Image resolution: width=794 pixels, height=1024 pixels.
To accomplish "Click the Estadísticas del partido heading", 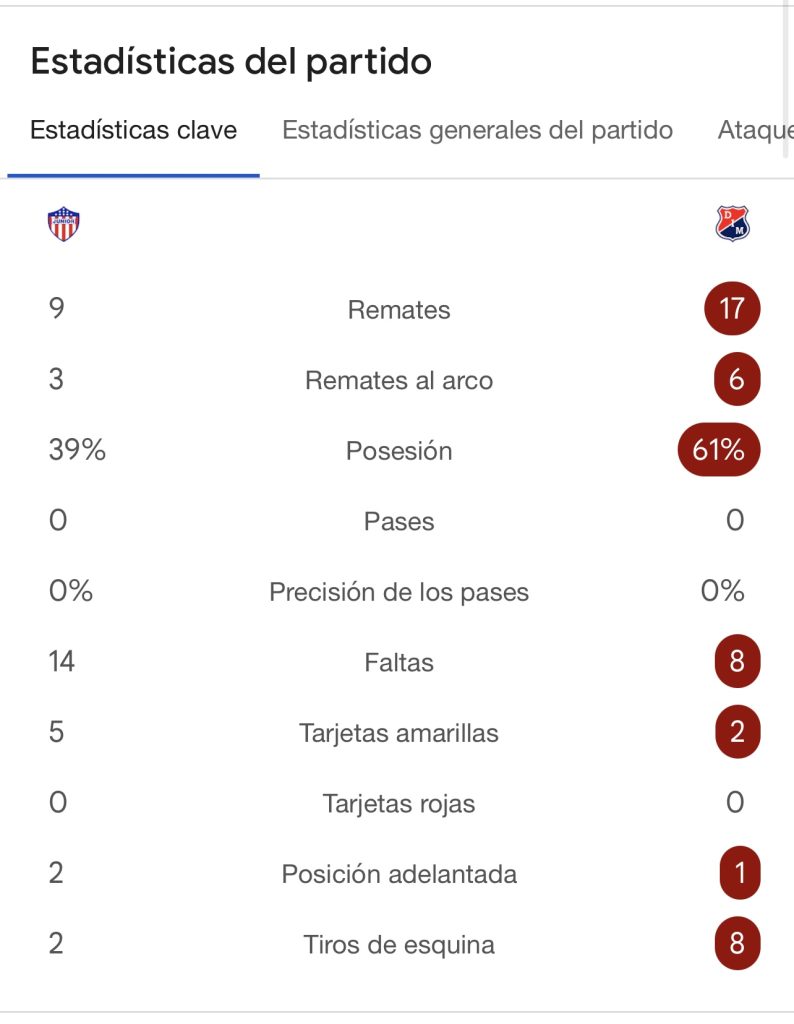I will (x=231, y=62).
